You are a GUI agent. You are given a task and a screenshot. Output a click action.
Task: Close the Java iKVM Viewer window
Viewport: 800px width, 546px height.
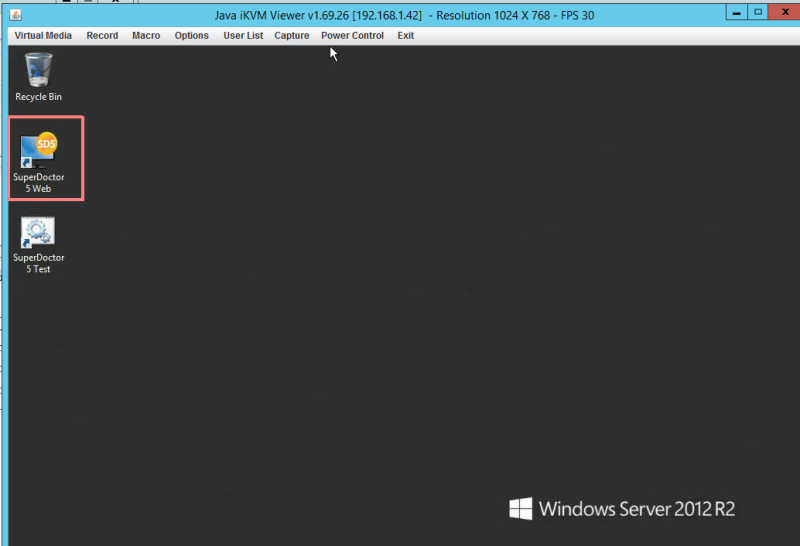coord(784,12)
